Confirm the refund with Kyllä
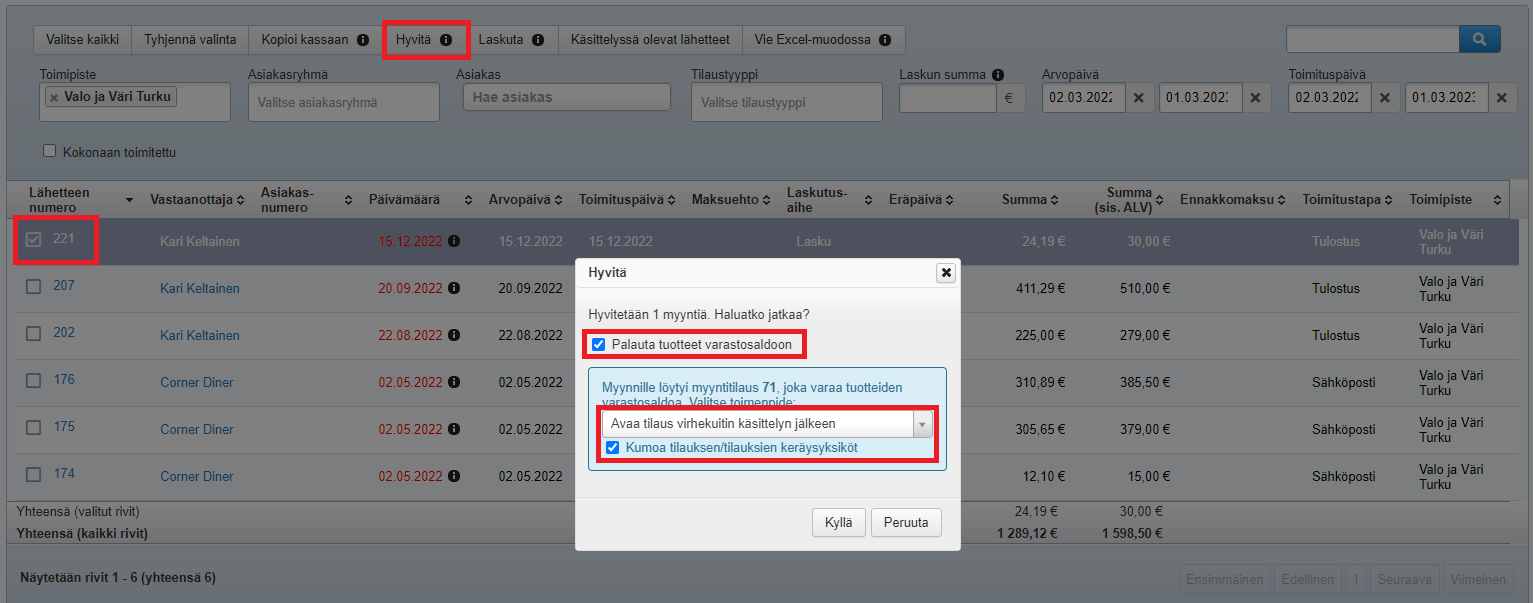Viewport: 1533px width, 603px height. point(838,522)
